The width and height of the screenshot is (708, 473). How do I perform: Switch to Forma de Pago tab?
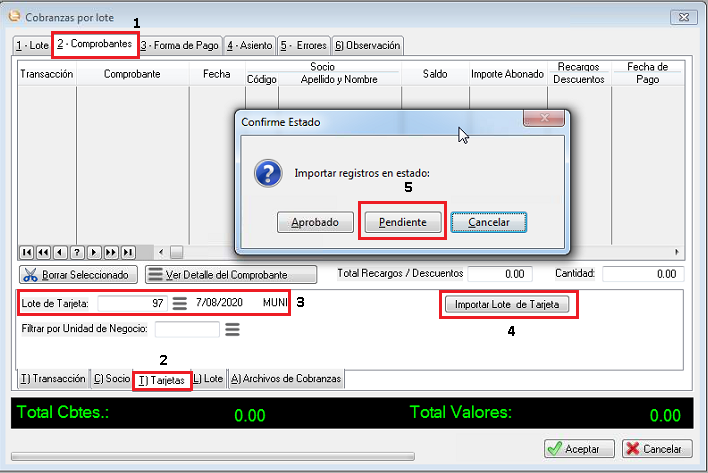point(180,45)
